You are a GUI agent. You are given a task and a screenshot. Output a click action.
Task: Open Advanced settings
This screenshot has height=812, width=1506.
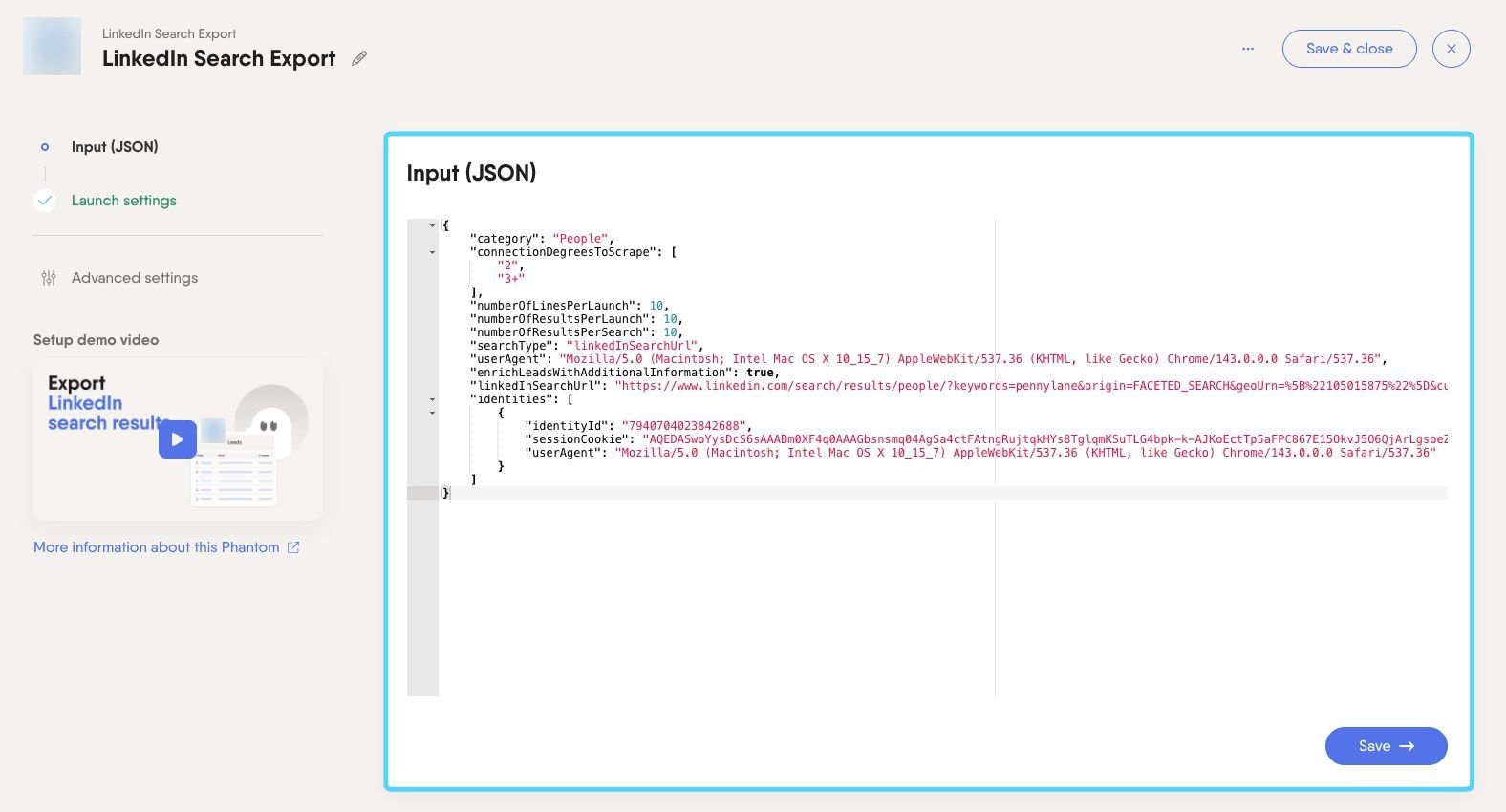point(135,278)
